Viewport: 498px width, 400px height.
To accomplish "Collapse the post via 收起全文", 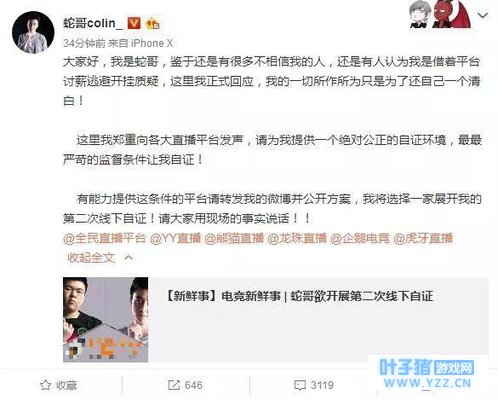I will click(91, 257).
